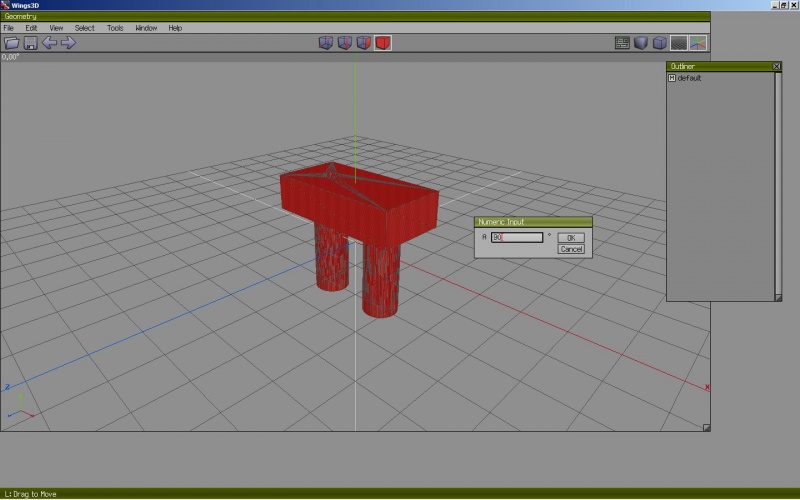Click the Undo left arrow icon

[x=49, y=43]
